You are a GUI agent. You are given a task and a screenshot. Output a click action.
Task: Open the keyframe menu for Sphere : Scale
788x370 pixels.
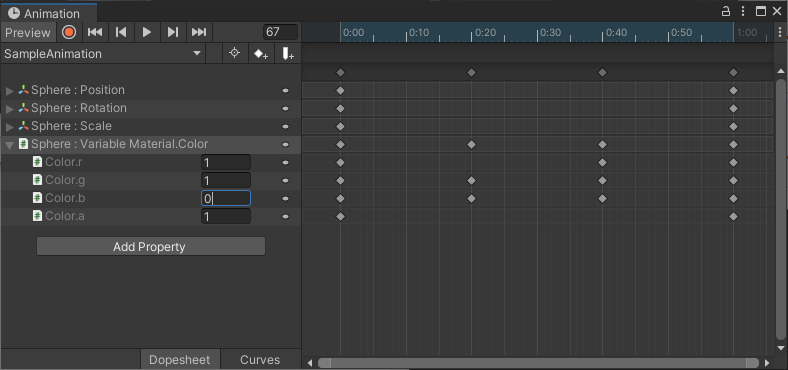285,127
